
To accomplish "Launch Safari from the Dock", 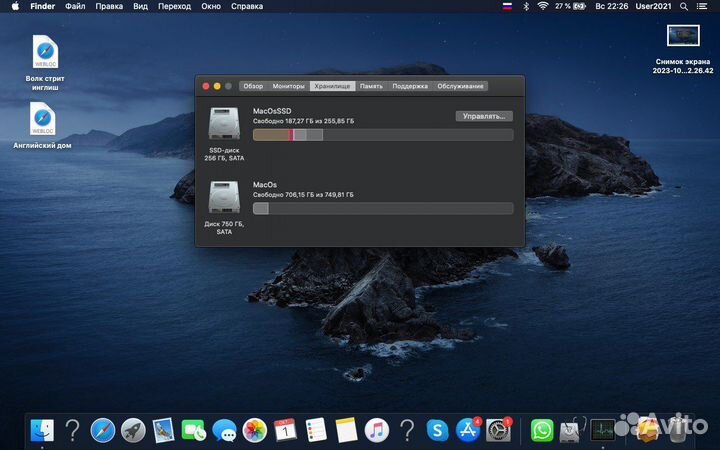I will (x=103, y=430).
